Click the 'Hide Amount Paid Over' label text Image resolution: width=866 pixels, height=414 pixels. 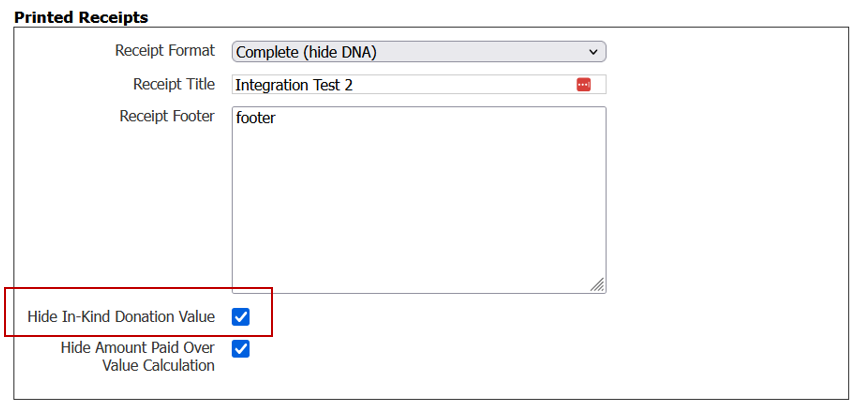coord(137,348)
